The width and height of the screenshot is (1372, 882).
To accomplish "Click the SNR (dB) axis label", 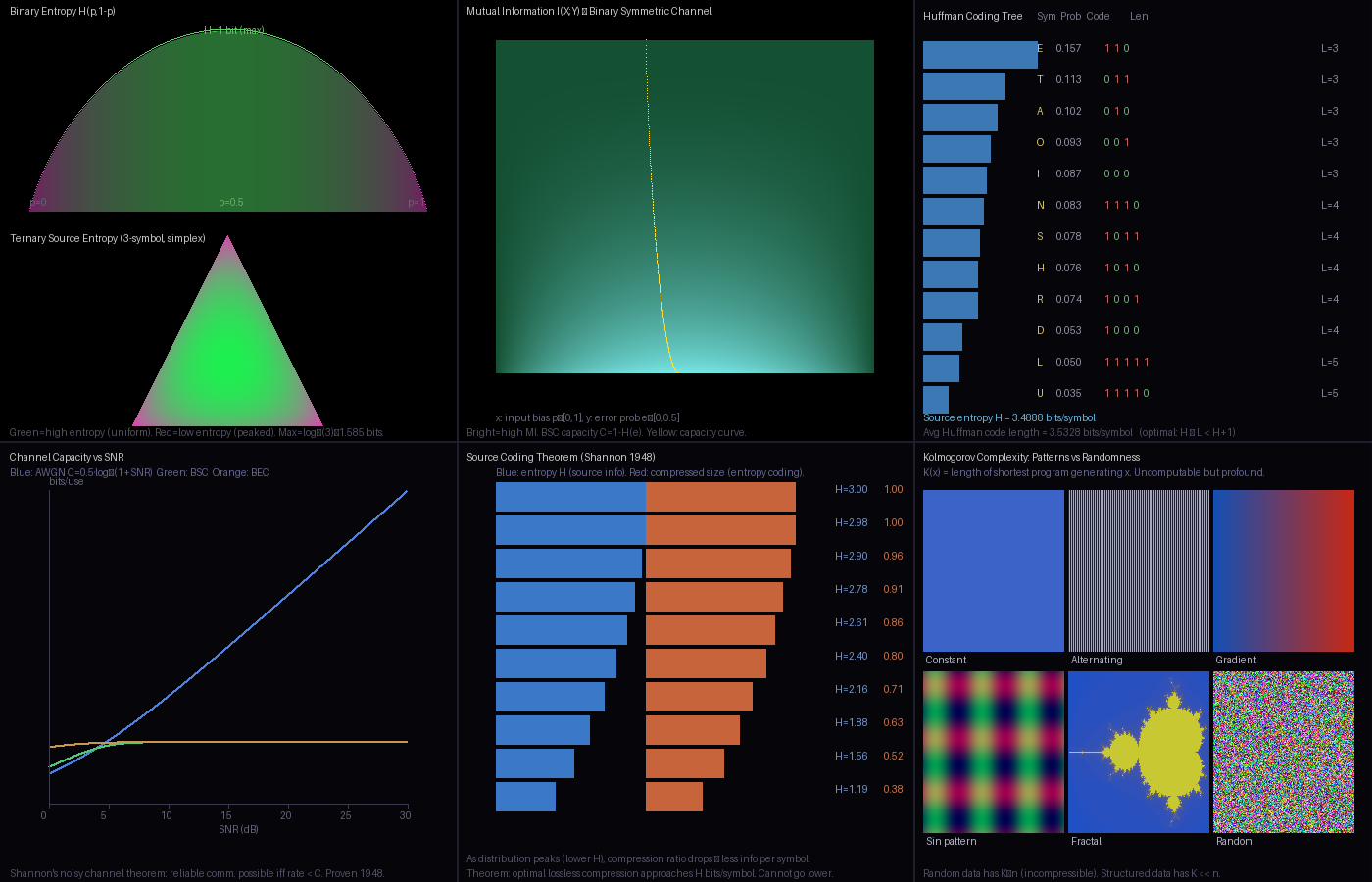I will [238, 829].
